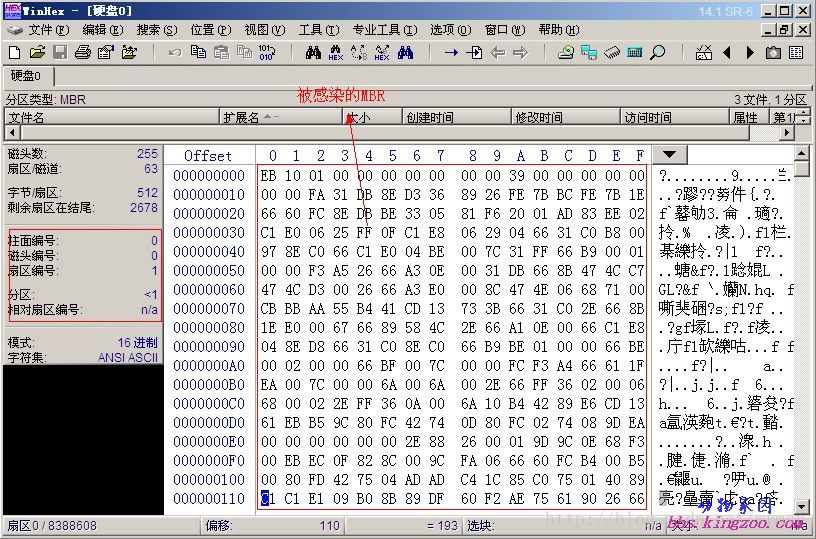Open the 窗口(W) menu
The height and width of the screenshot is (539, 816).
(505, 30)
